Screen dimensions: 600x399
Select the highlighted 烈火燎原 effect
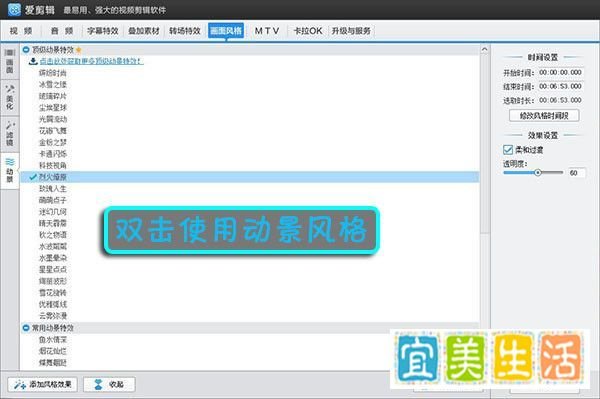[249, 177]
